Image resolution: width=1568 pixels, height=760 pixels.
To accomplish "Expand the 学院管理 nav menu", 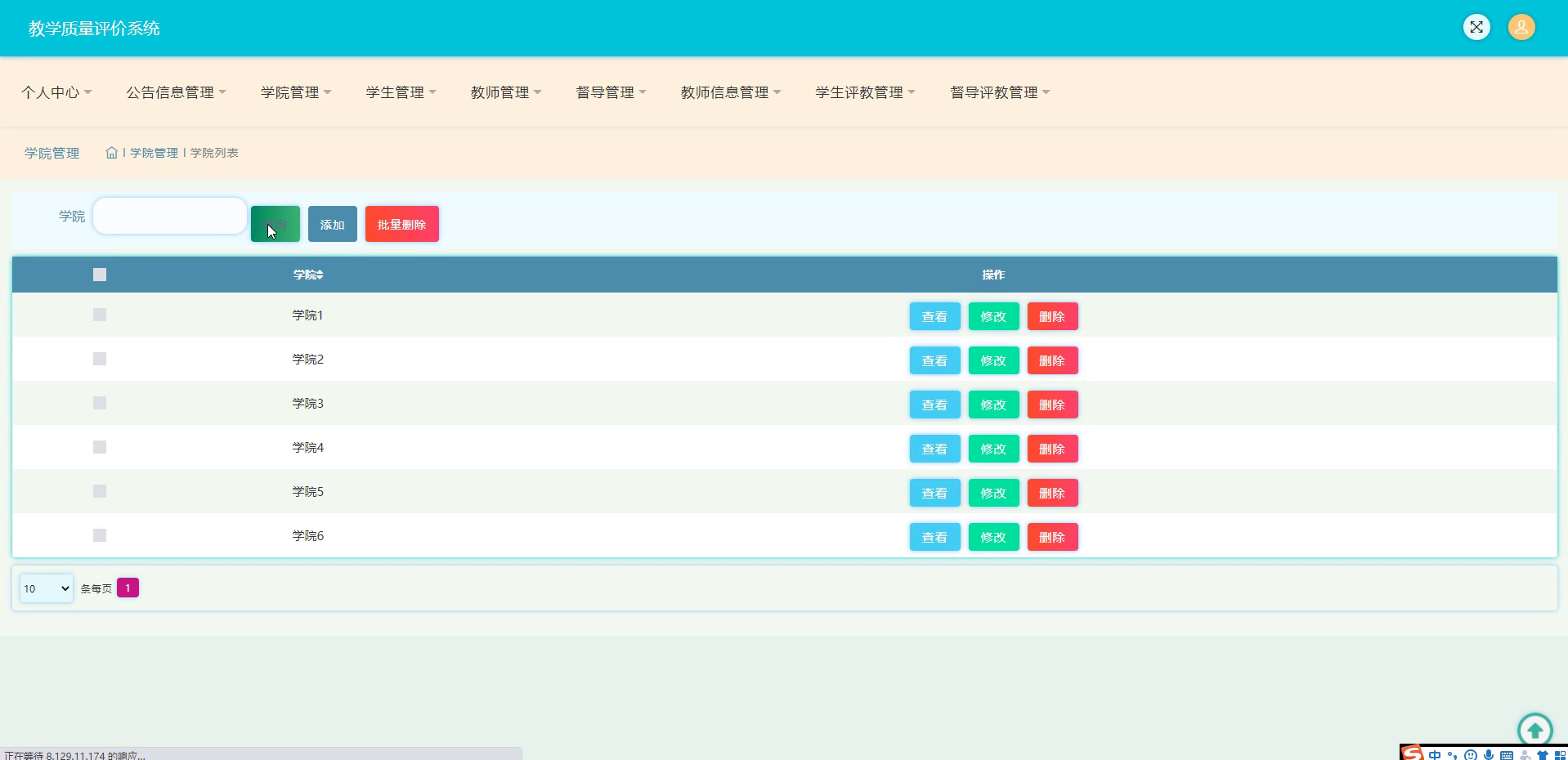I will (x=296, y=92).
